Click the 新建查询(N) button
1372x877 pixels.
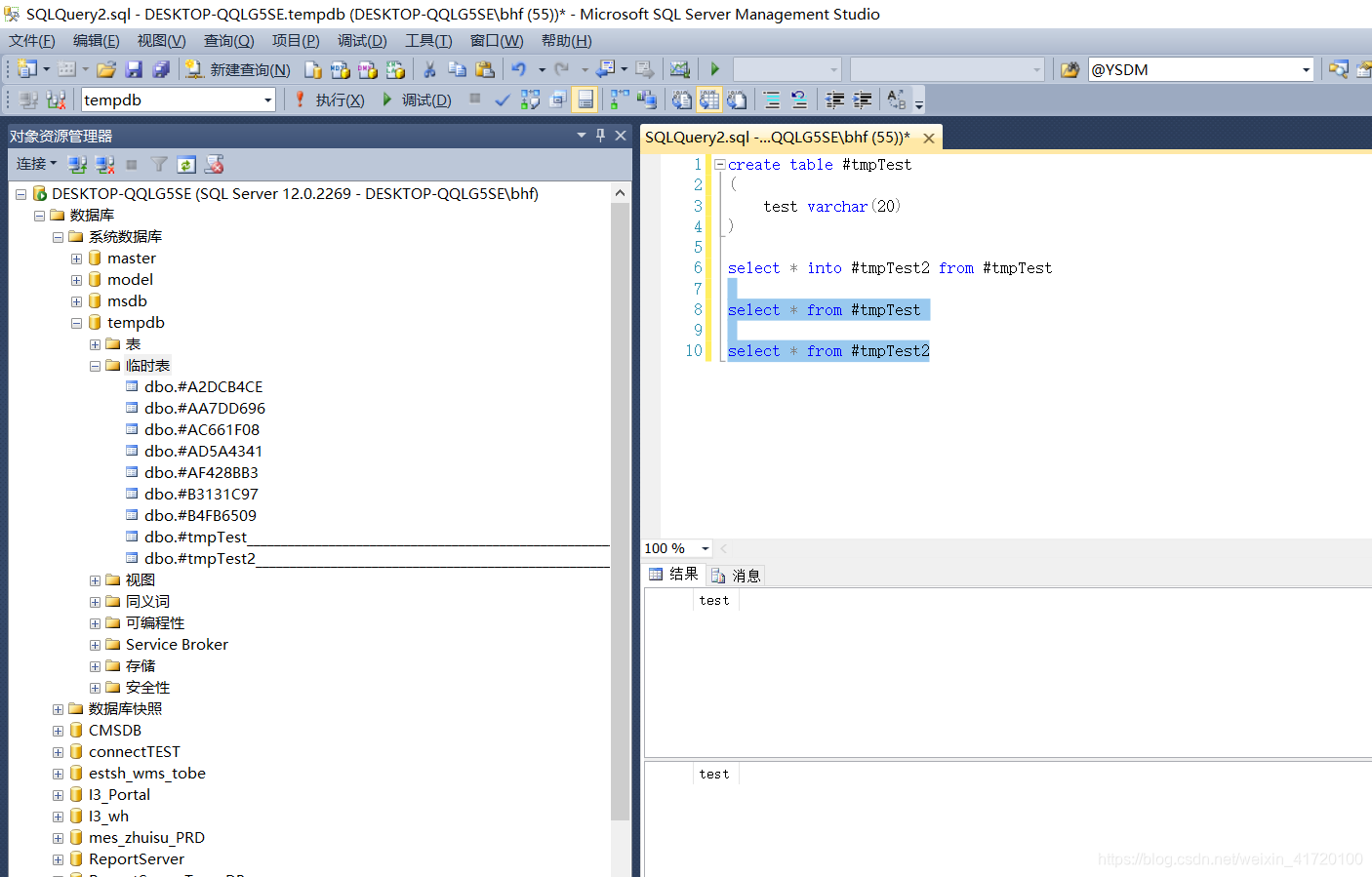pyautogui.click(x=238, y=69)
